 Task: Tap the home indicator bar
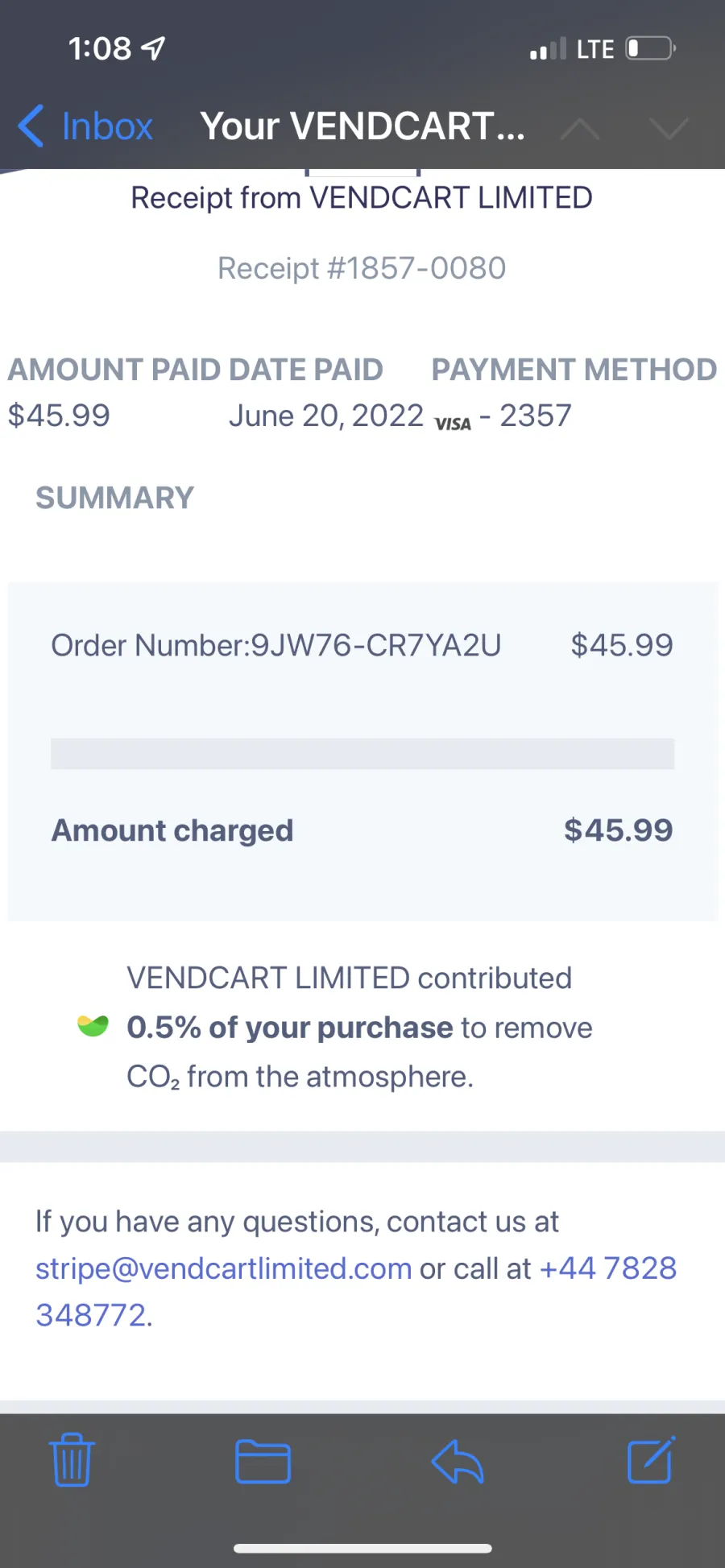(x=362, y=1548)
